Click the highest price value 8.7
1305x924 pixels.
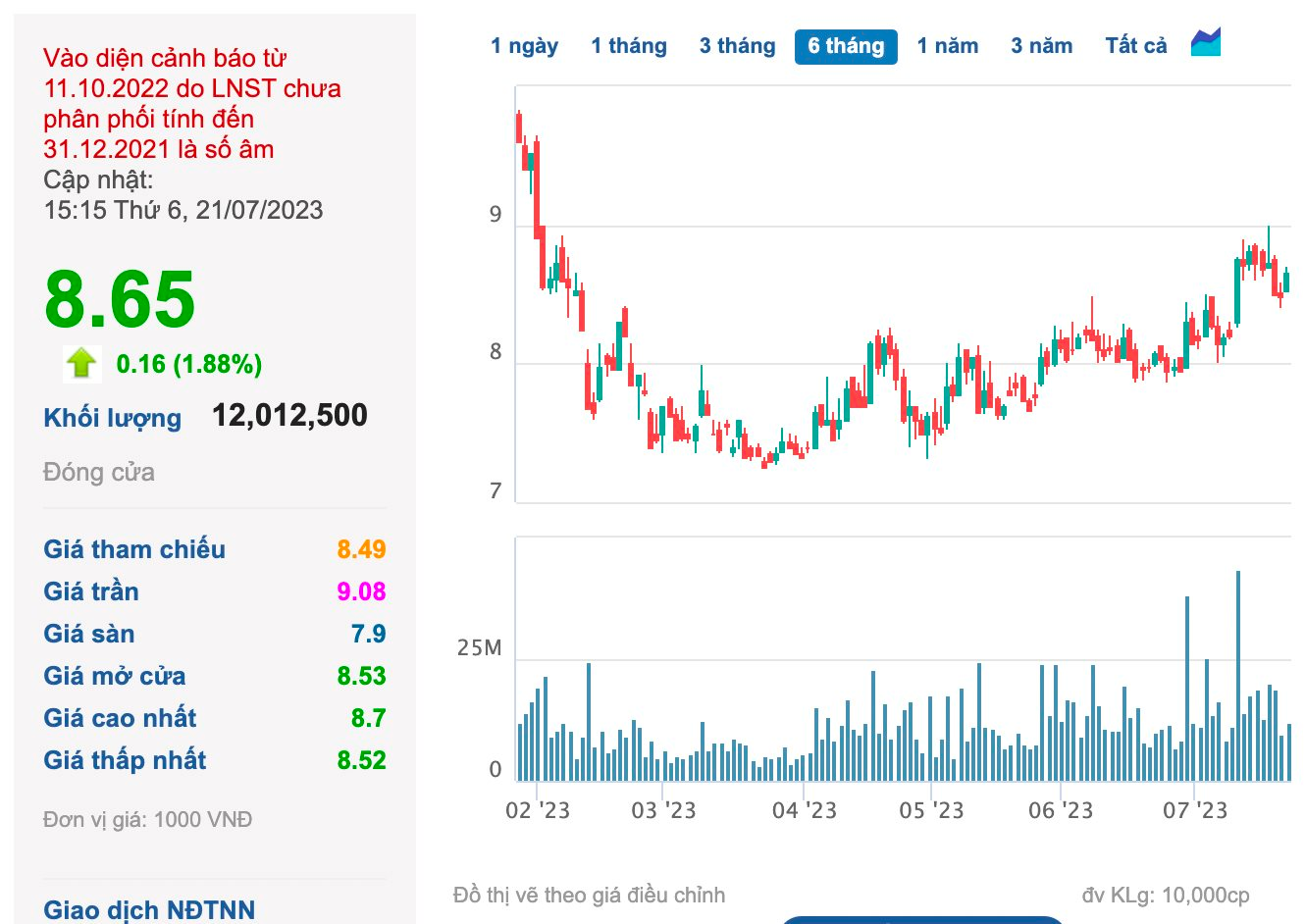pos(369,718)
